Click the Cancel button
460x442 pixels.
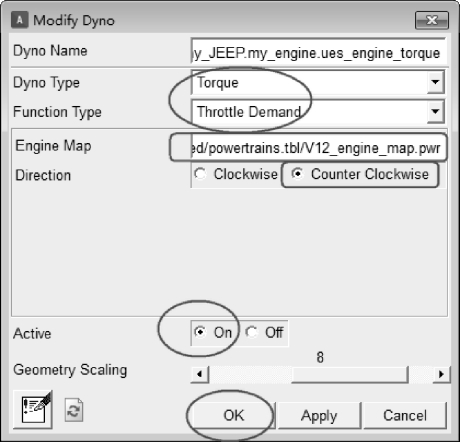pos(405,415)
